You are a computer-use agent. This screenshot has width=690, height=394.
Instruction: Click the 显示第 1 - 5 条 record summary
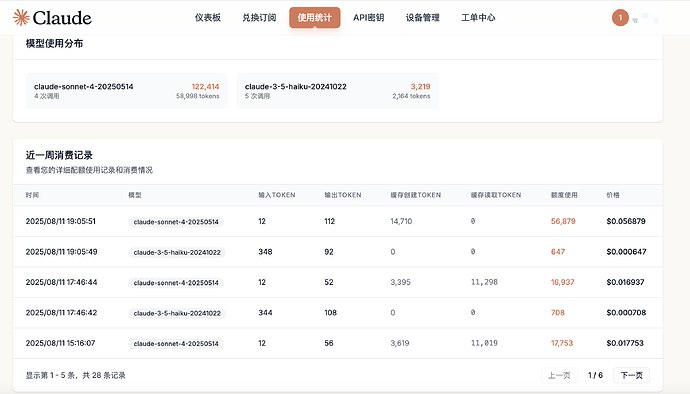(x=75, y=376)
